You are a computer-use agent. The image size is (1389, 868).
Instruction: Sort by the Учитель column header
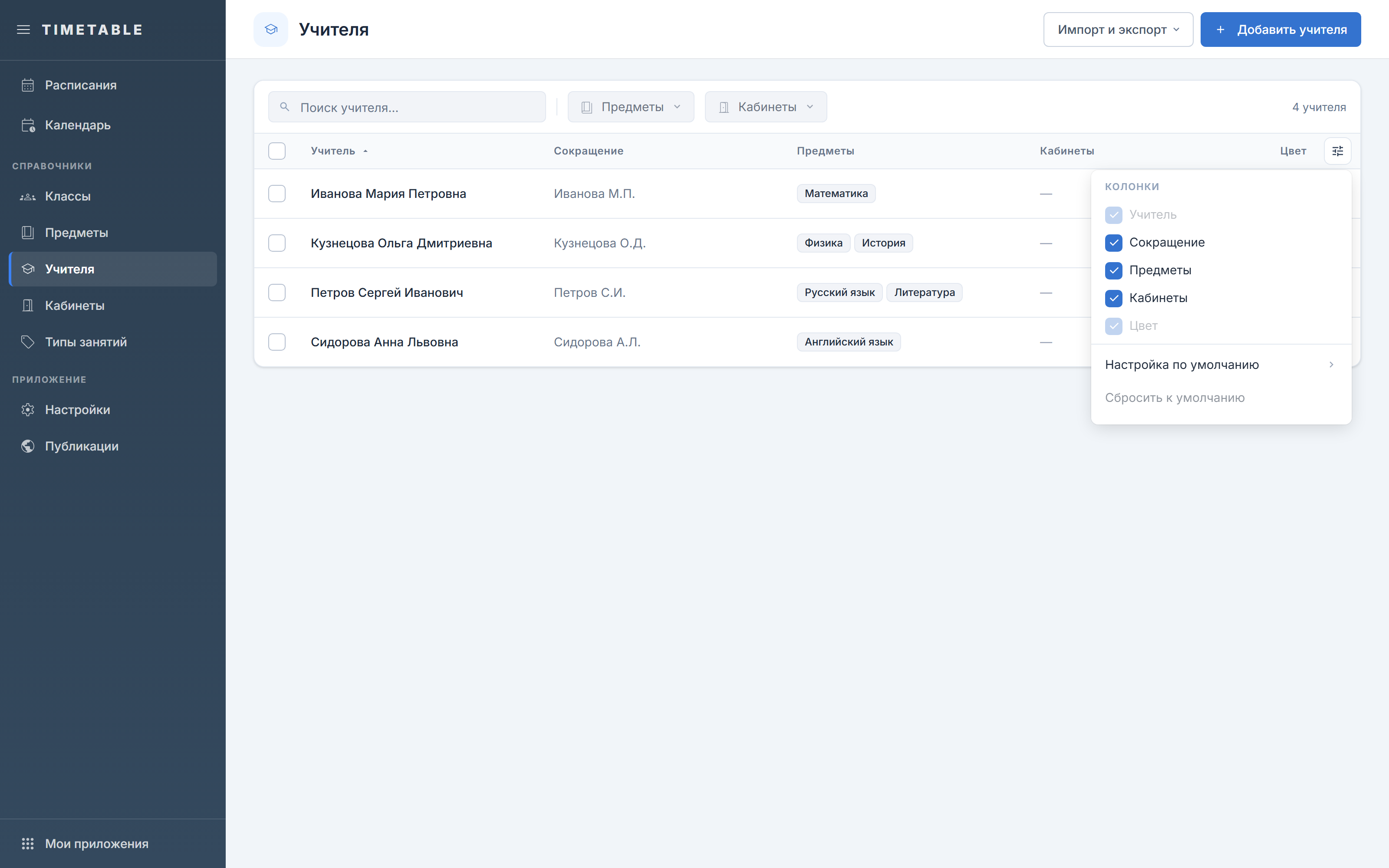pos(333,151)
